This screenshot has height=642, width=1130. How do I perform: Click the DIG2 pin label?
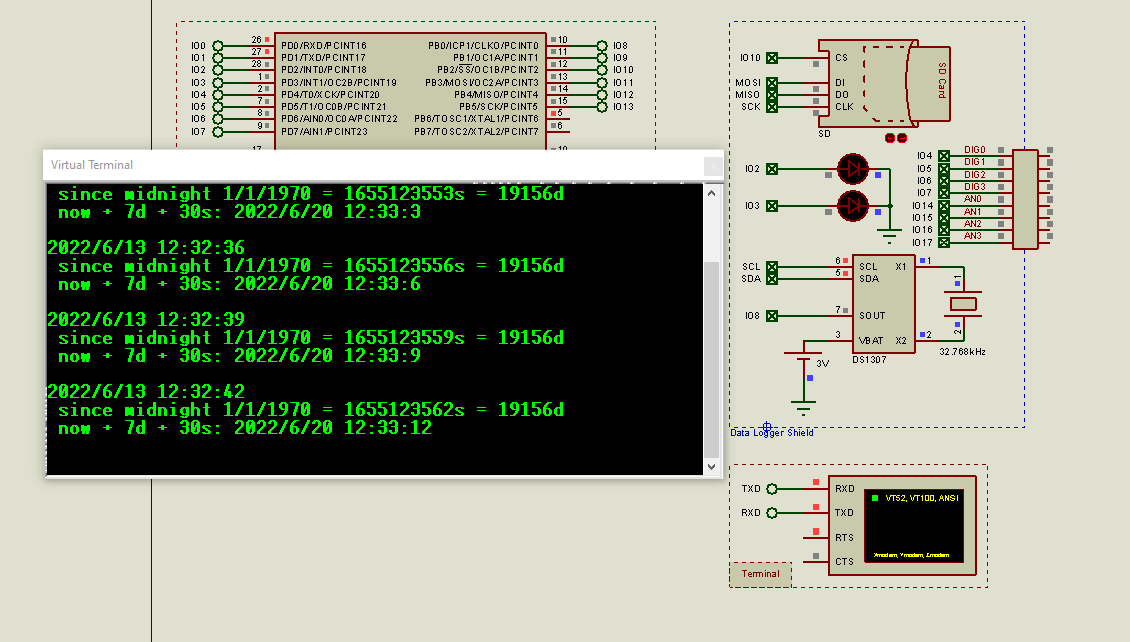click(x=974, y=174)
